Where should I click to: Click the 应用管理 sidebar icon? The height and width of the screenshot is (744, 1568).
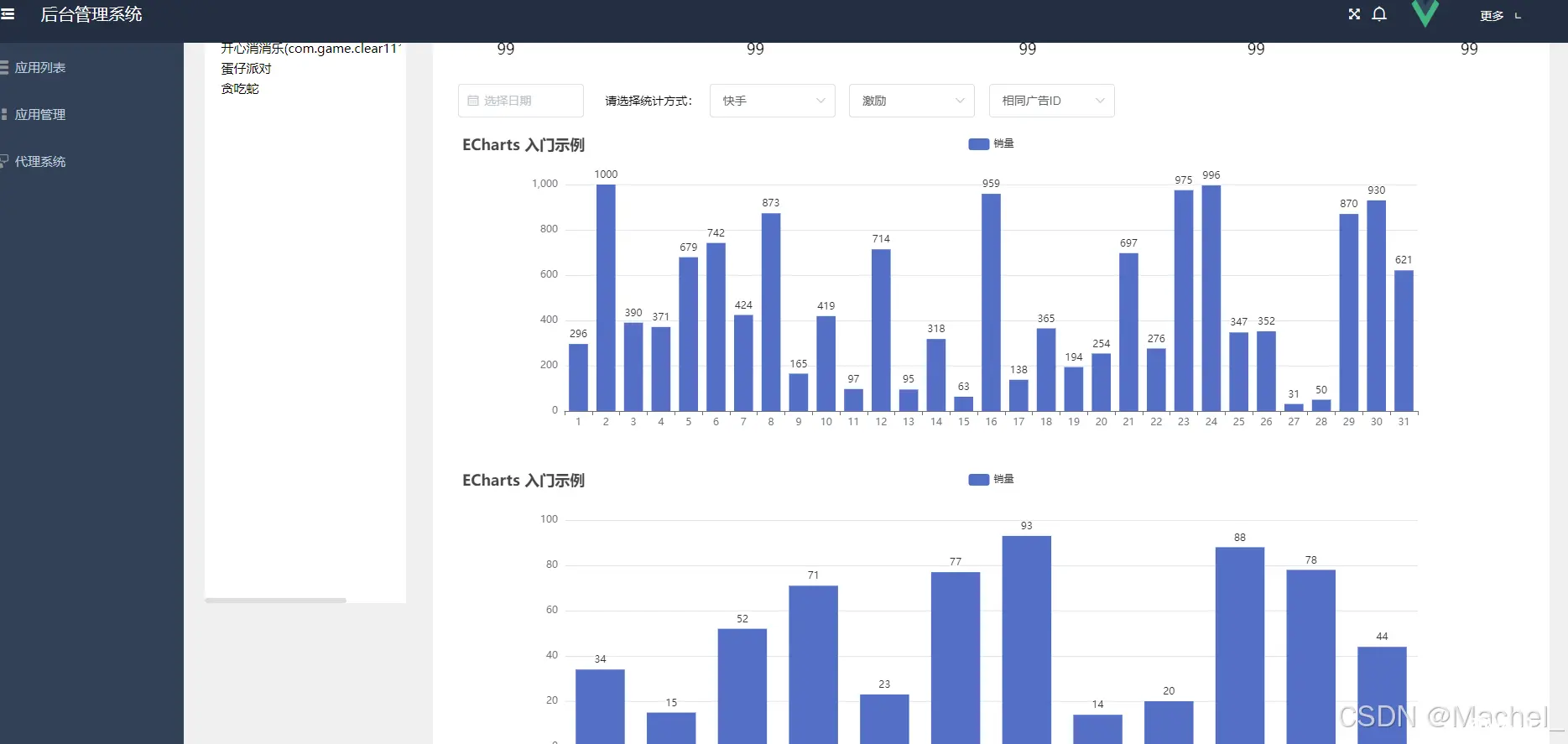[x=4, y=114]
